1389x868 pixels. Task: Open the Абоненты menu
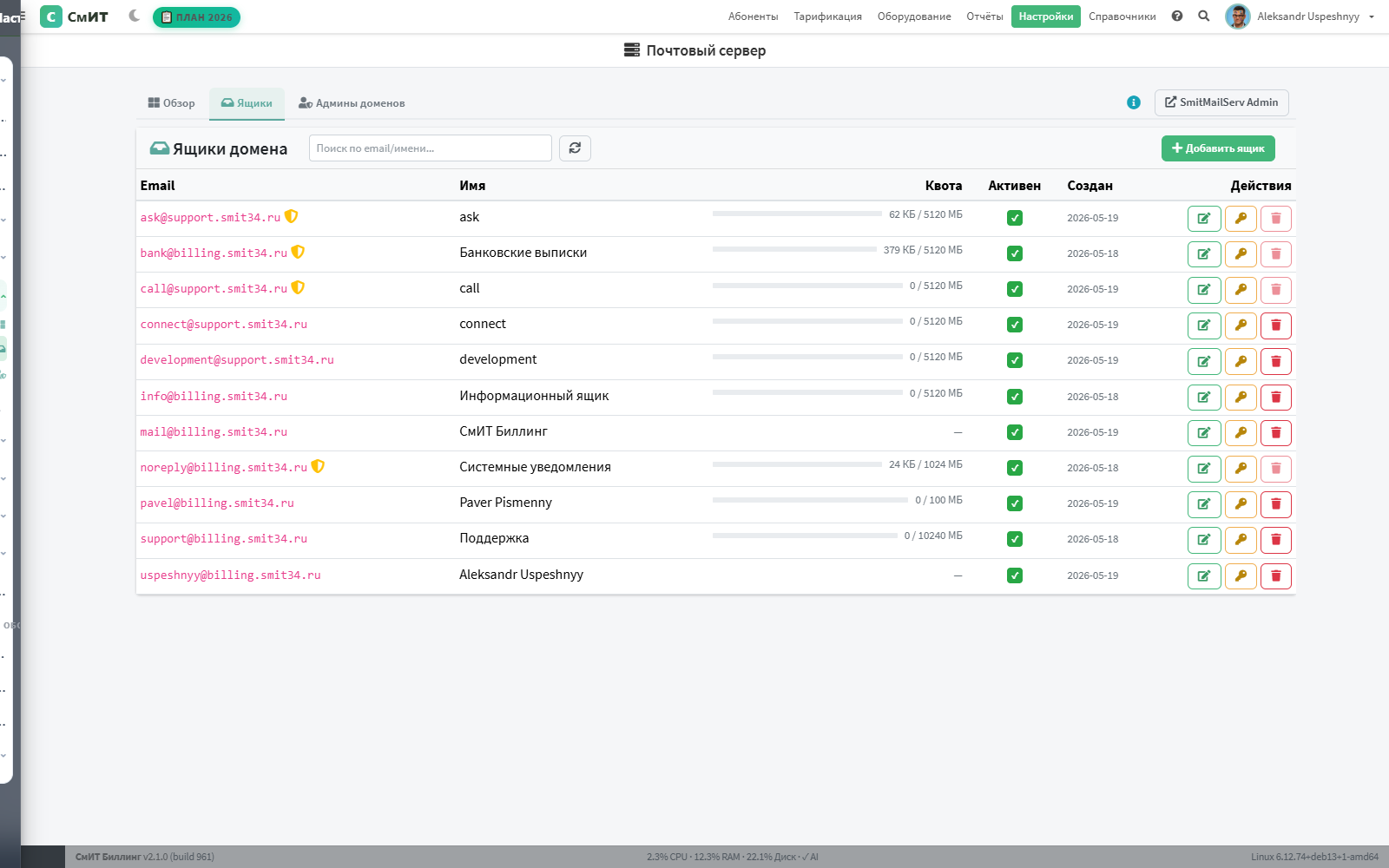pos(753,16)
